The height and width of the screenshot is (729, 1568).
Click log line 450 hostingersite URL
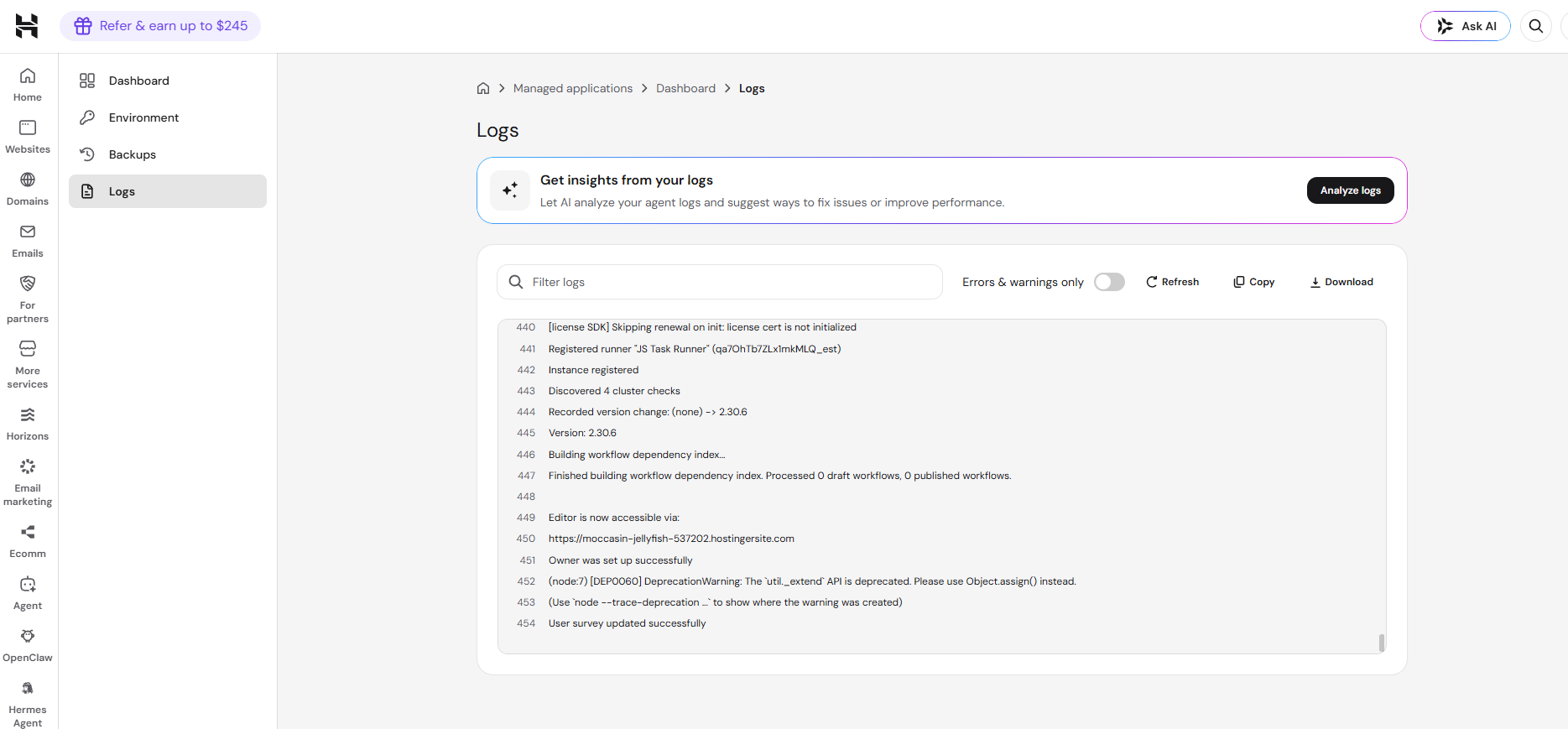[671, 539]
